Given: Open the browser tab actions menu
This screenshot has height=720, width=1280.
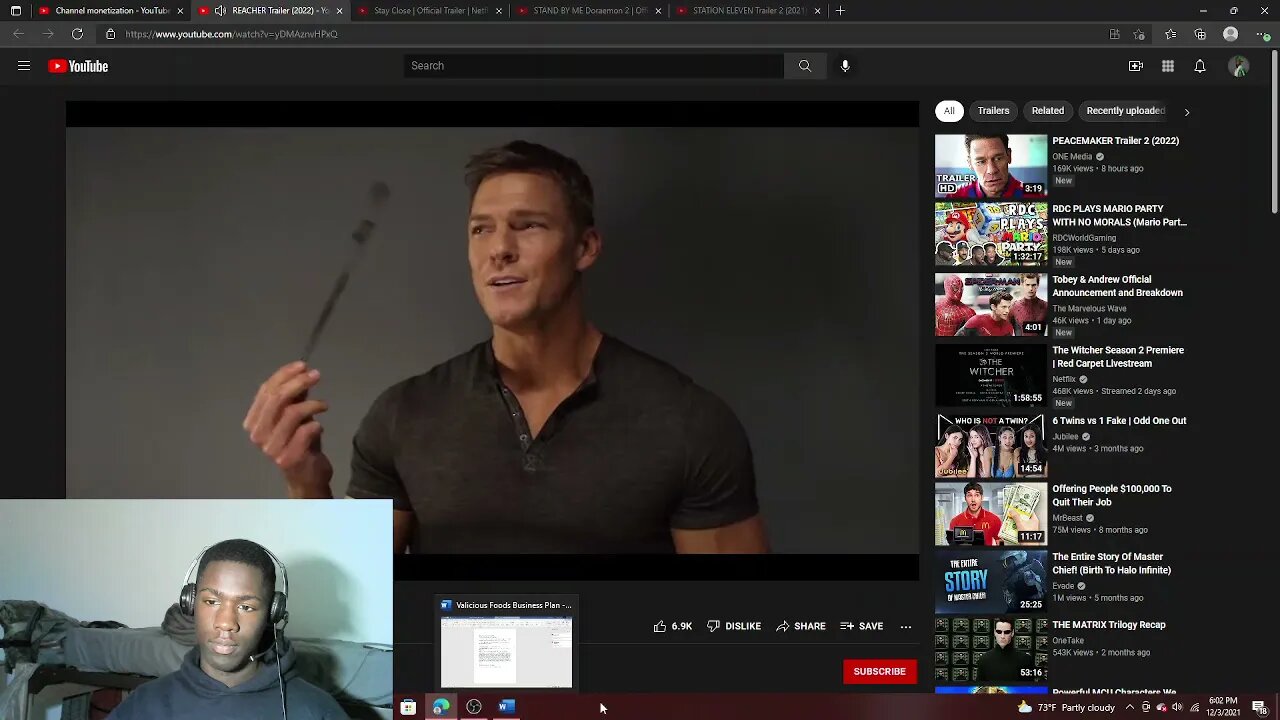Looking at the screenshot, I should tap(15, 11).
